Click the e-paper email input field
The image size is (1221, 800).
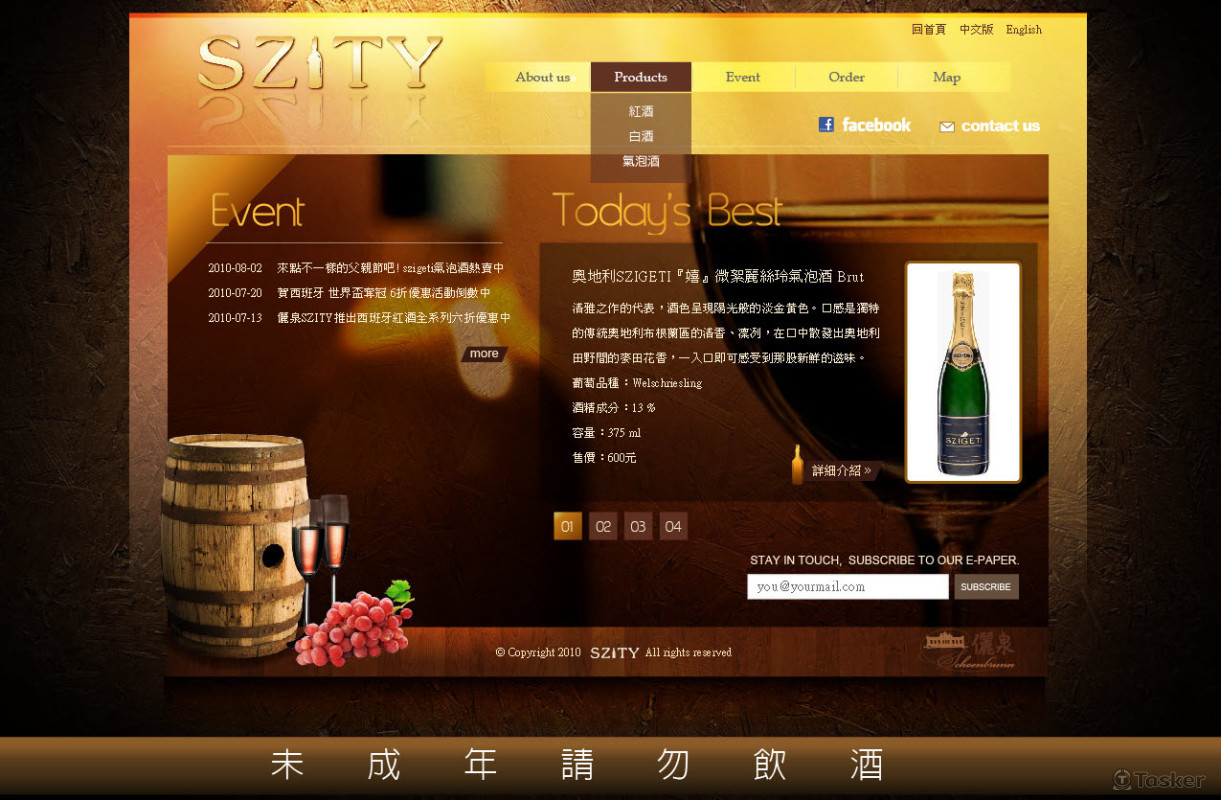[847, 587]
